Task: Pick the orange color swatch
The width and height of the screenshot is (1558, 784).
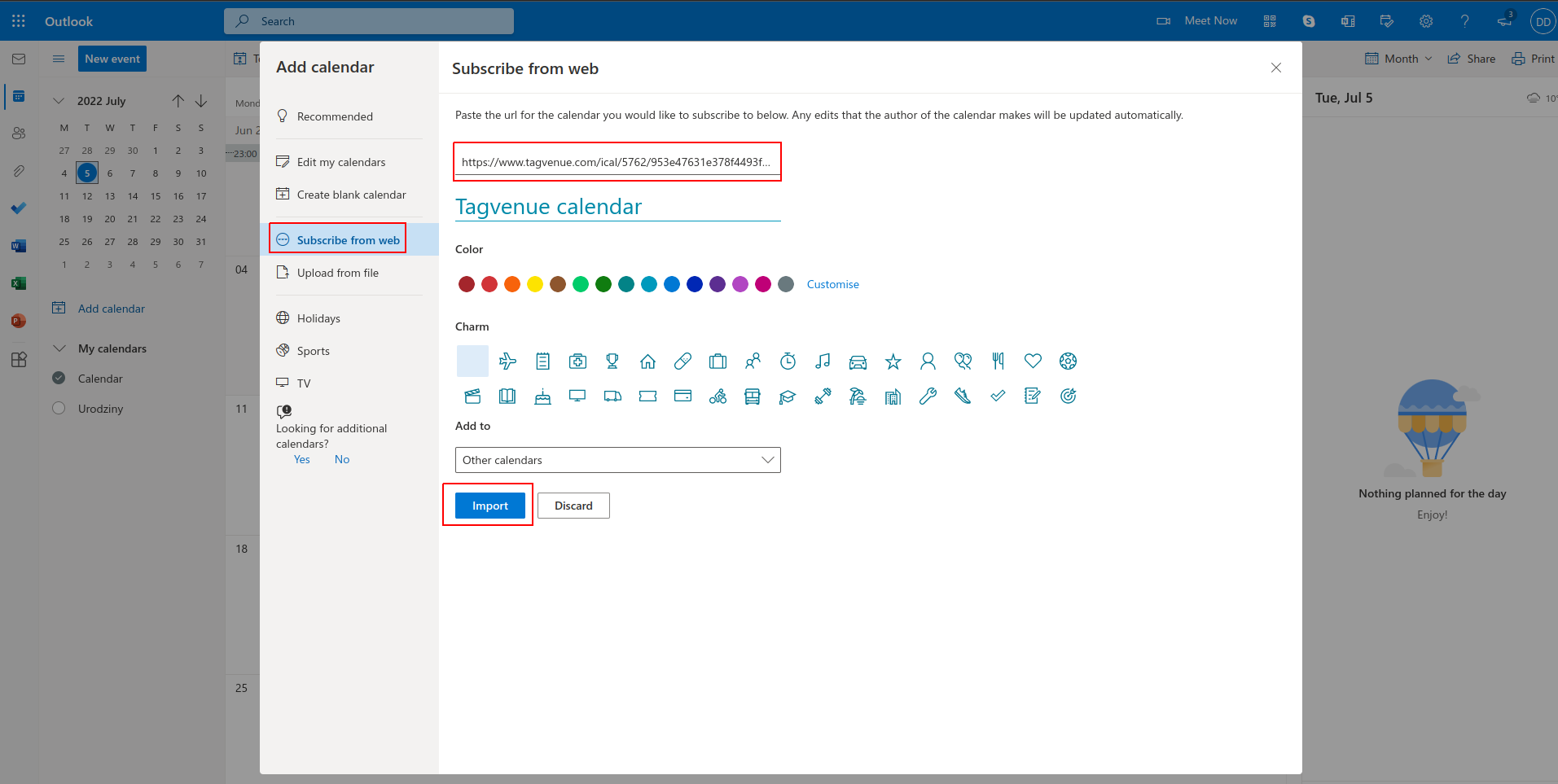Action: point(512,284)
